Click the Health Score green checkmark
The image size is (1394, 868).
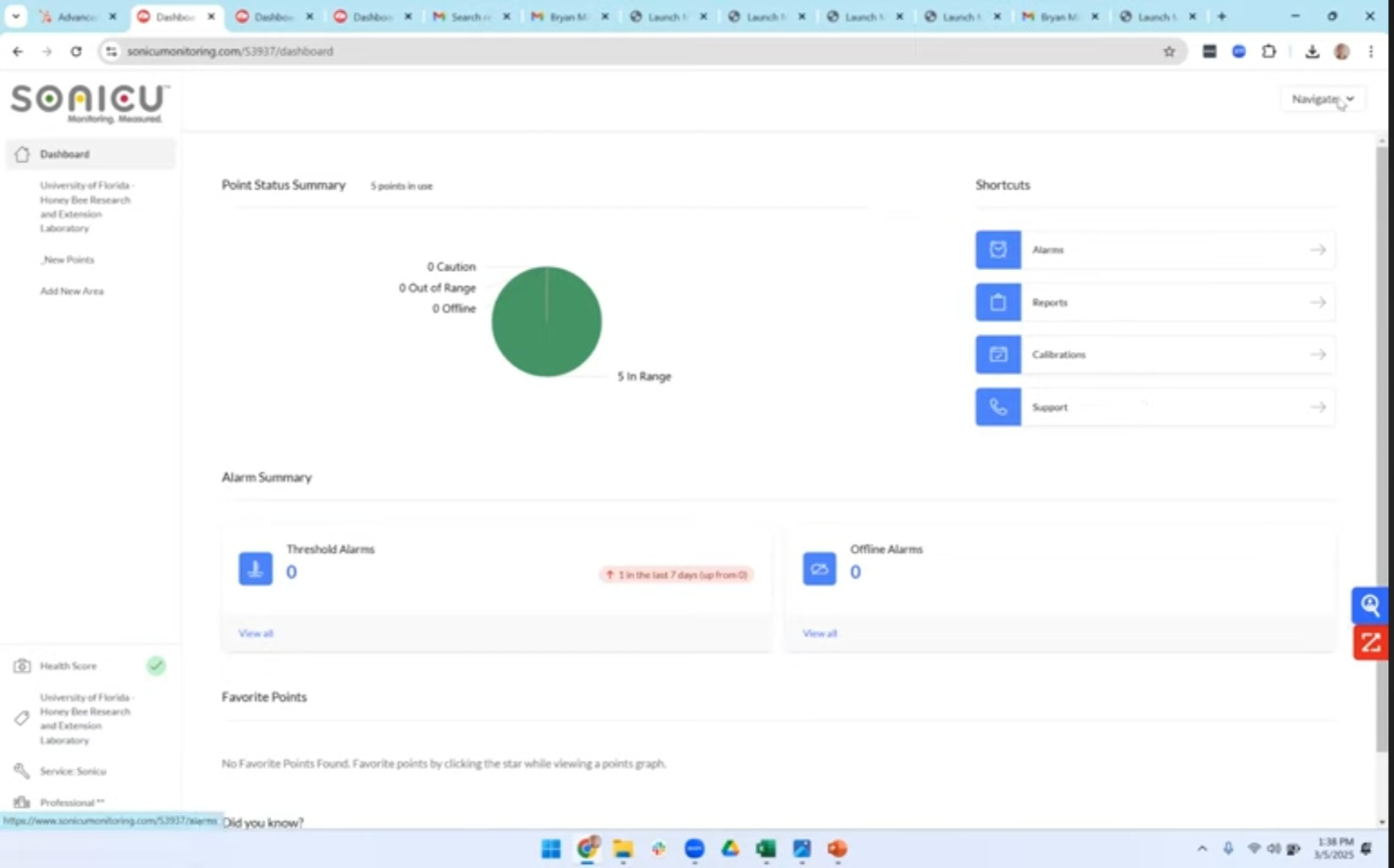(156, 665)
